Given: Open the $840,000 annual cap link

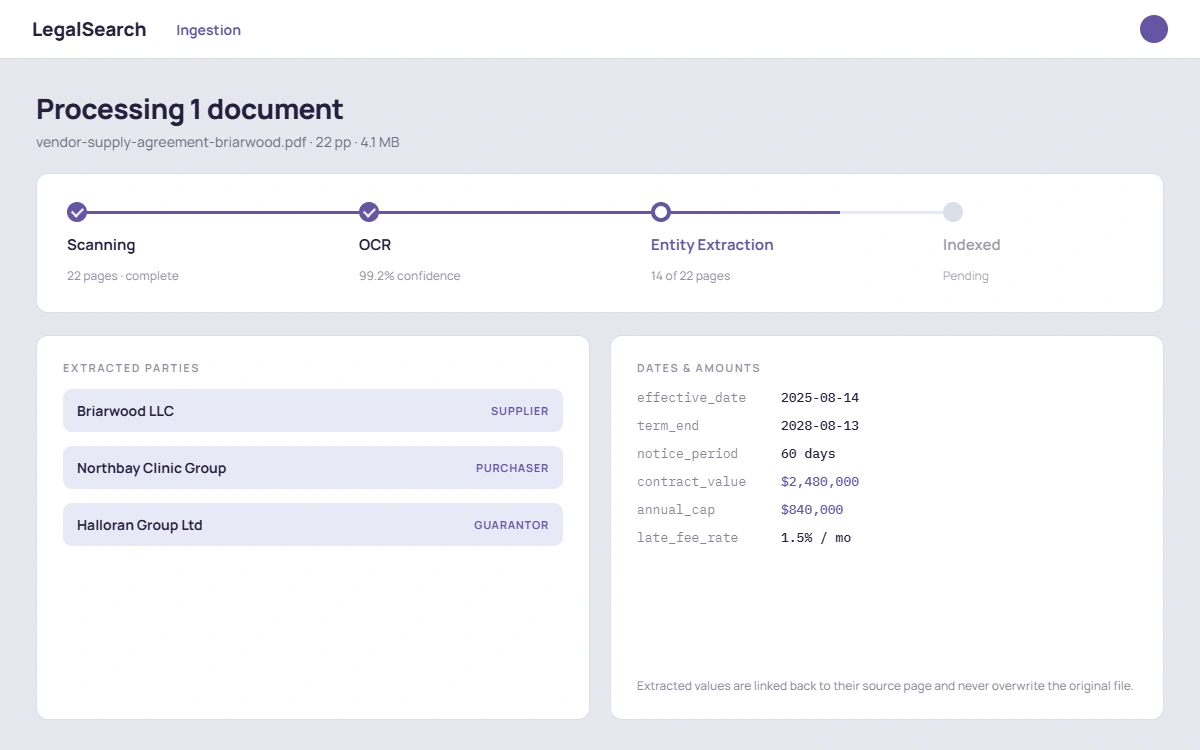Looking at the screenshot, I should coord(812,510).
